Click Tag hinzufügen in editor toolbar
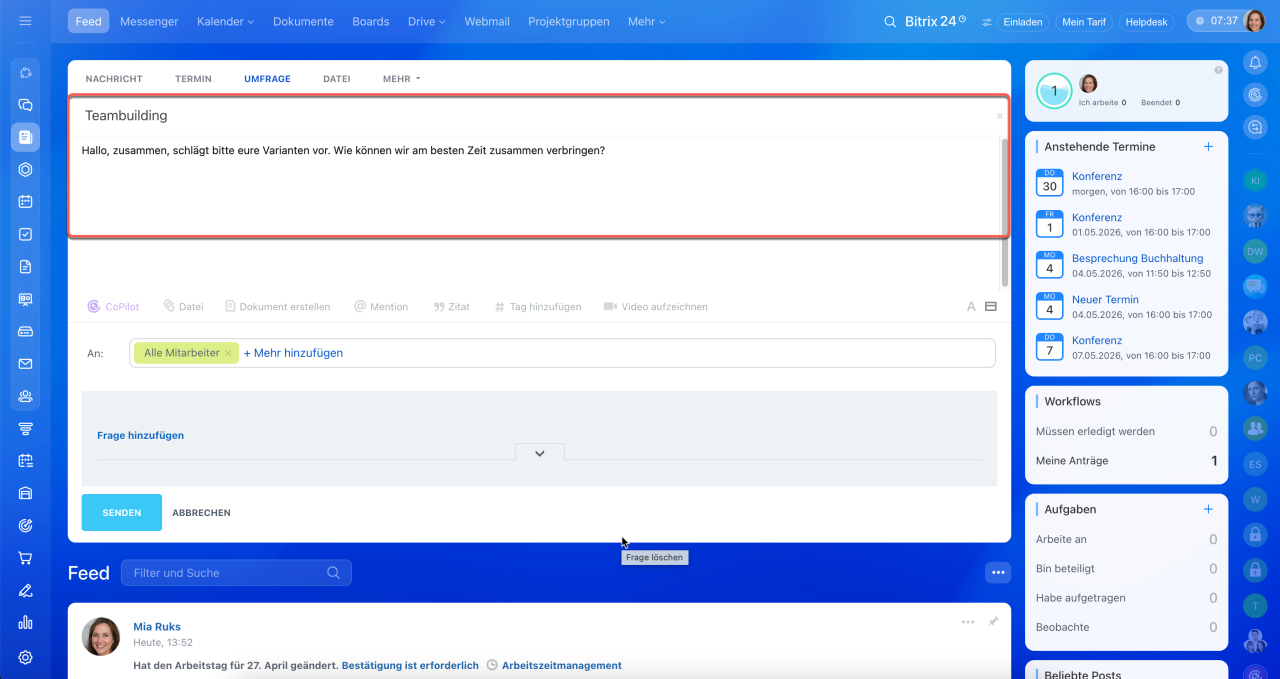Image resolution: width=1280 pixels, height=679 pixels. tap(538, 307)
